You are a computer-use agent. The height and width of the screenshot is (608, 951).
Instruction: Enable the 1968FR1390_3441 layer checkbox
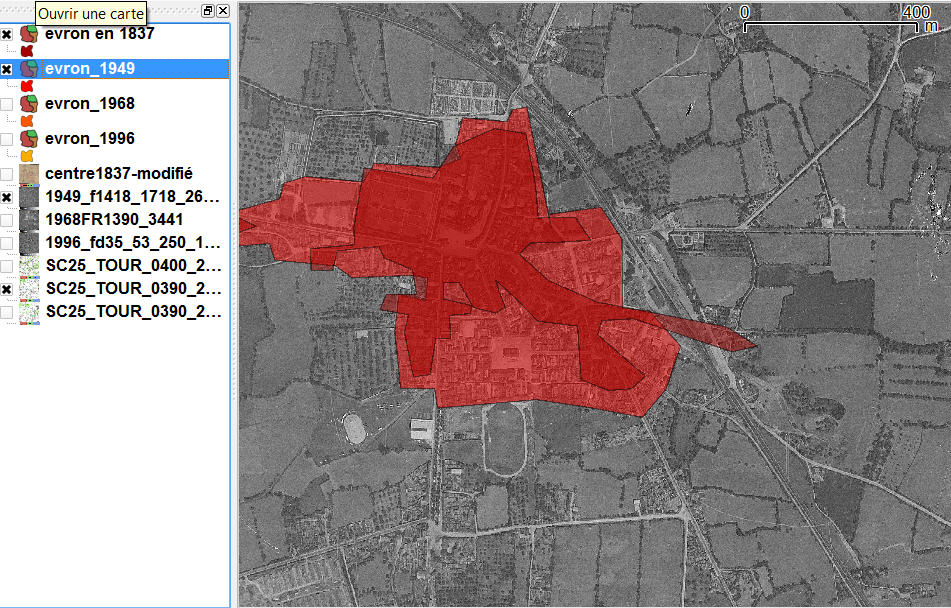(7, 220)
